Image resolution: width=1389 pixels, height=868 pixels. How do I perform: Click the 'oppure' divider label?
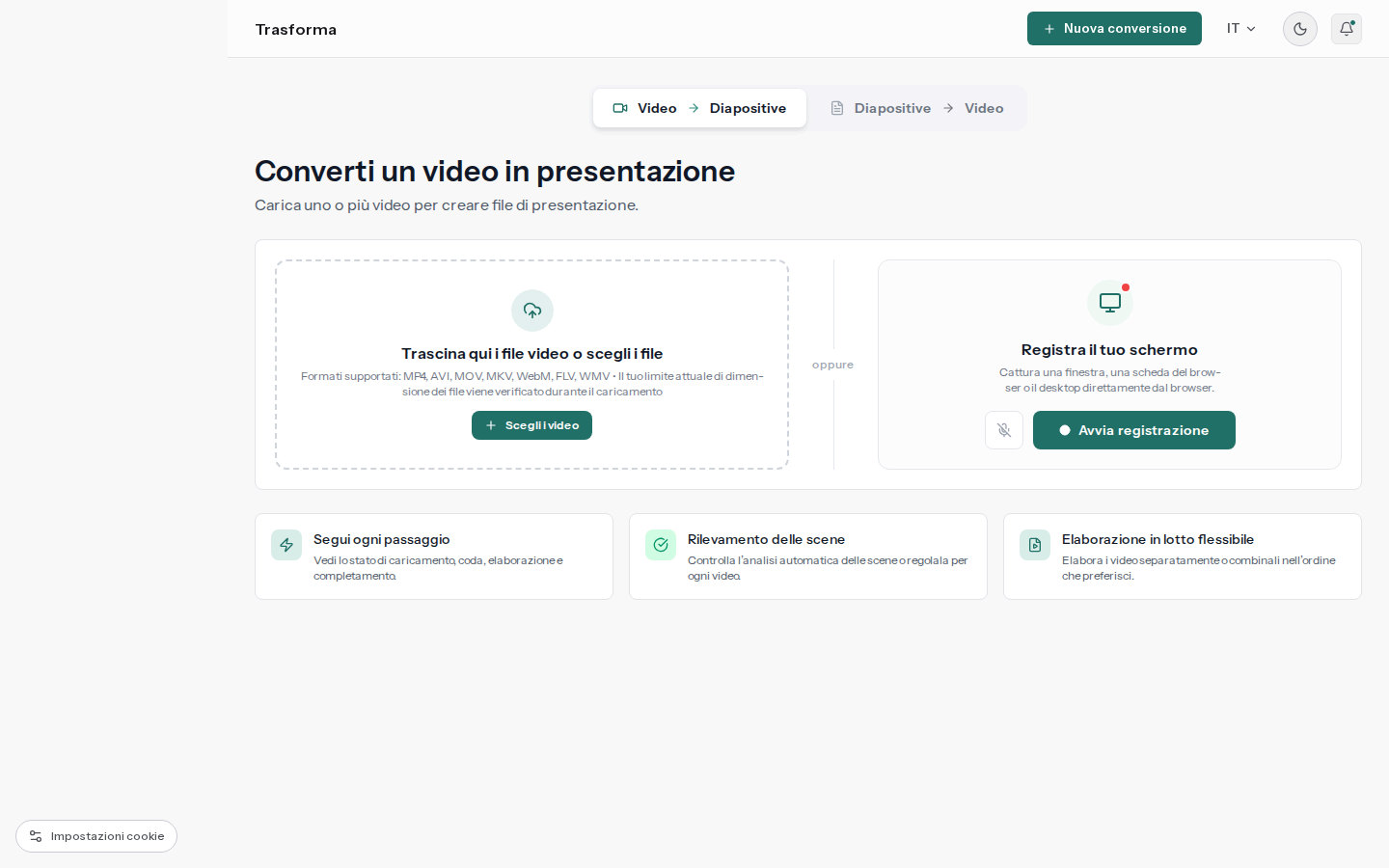[832, 365]
